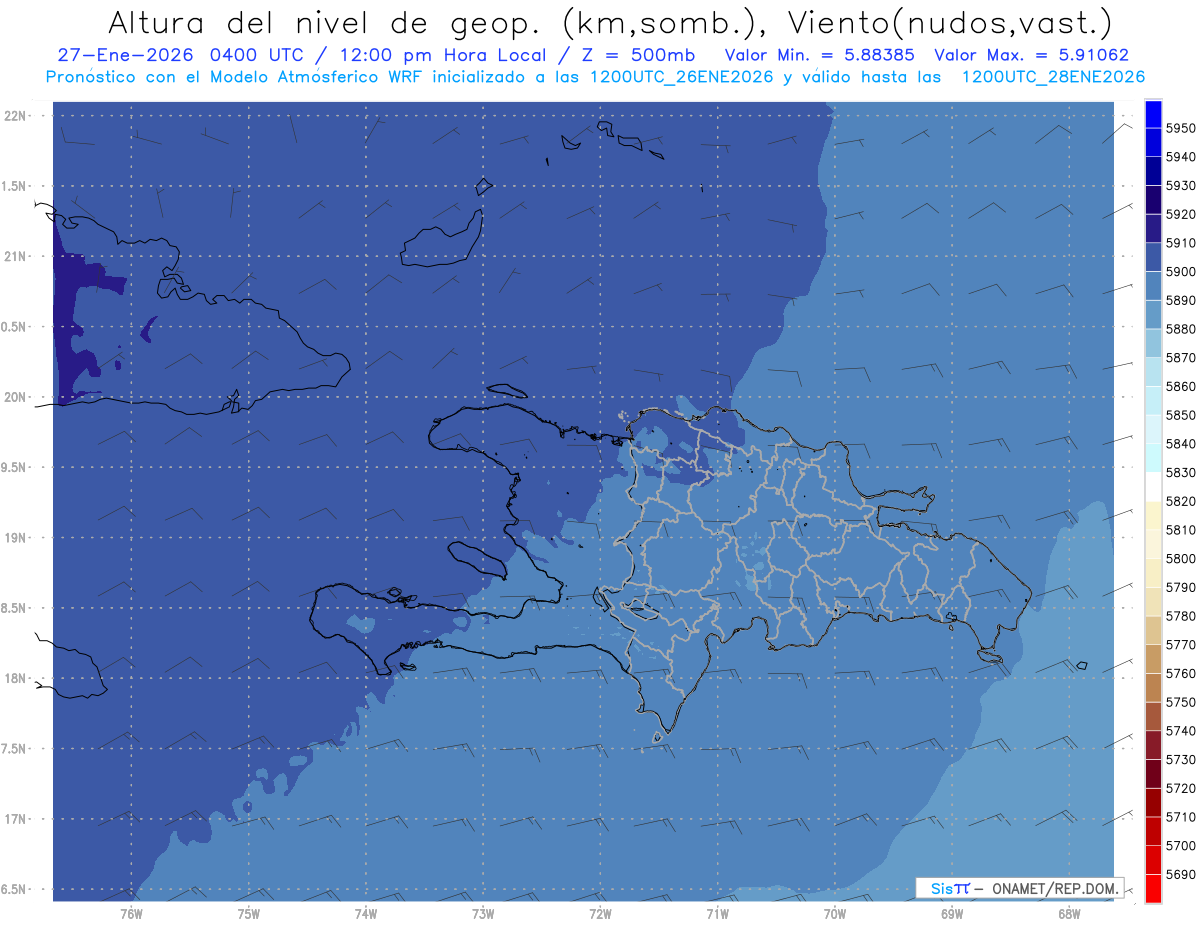The height and width of the screenshot is (927, 1200).
Task: Click the '5760' color bar value
Action: [1180, 674]
